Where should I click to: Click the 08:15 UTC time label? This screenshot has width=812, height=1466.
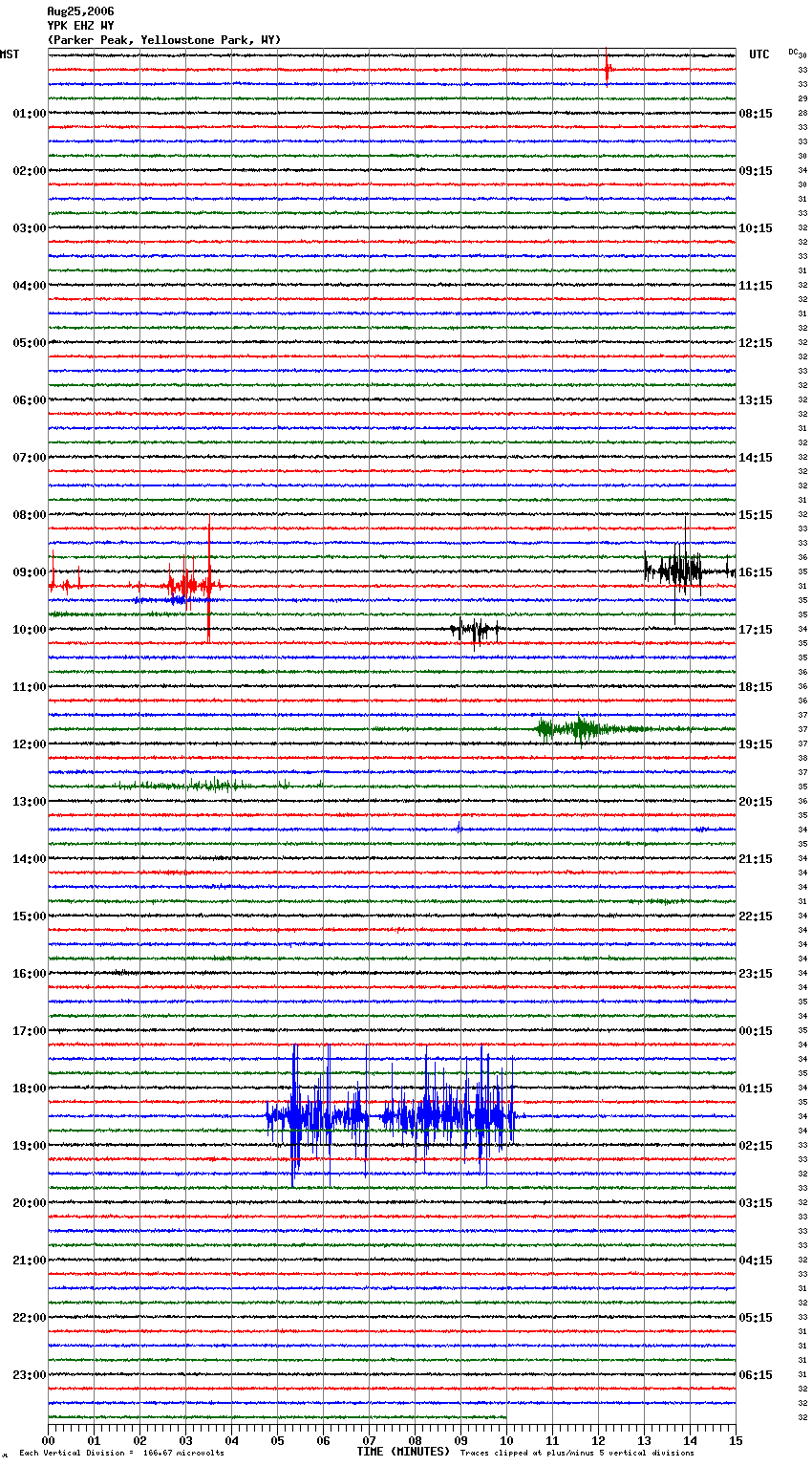point(756,114)
